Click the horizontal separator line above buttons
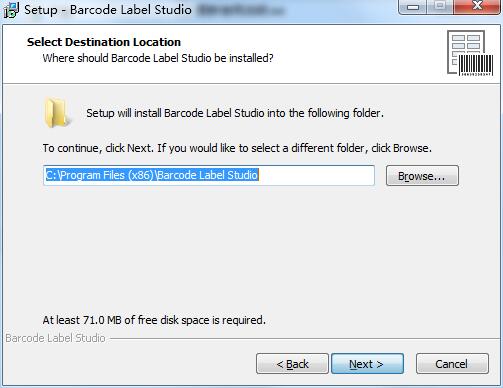Screen dimensions: 503x388 tap(305, 339)
